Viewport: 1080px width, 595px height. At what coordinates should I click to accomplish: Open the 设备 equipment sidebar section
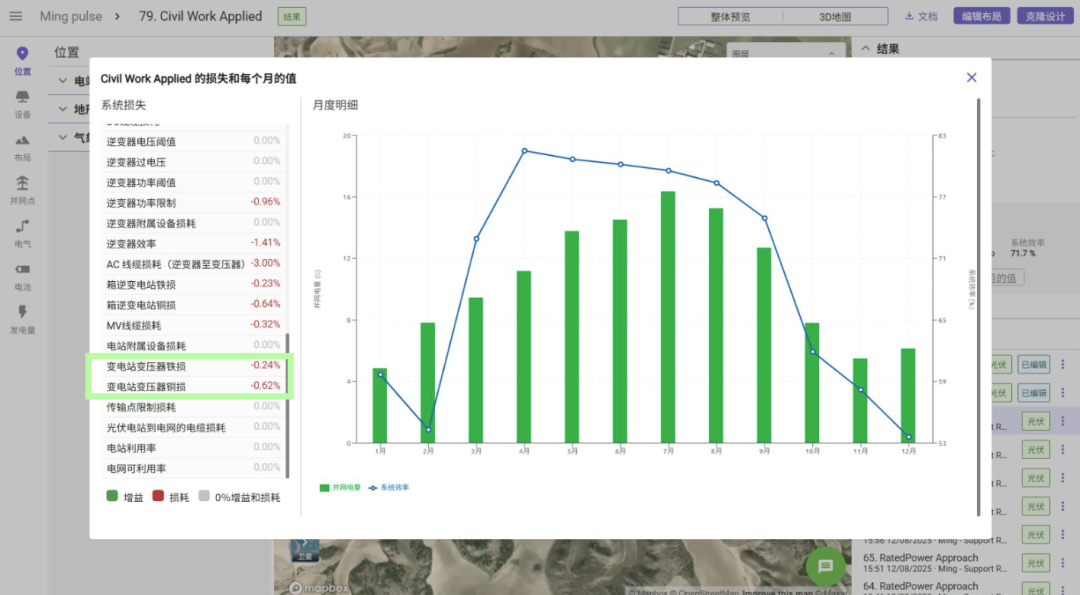tap(22, 103)
